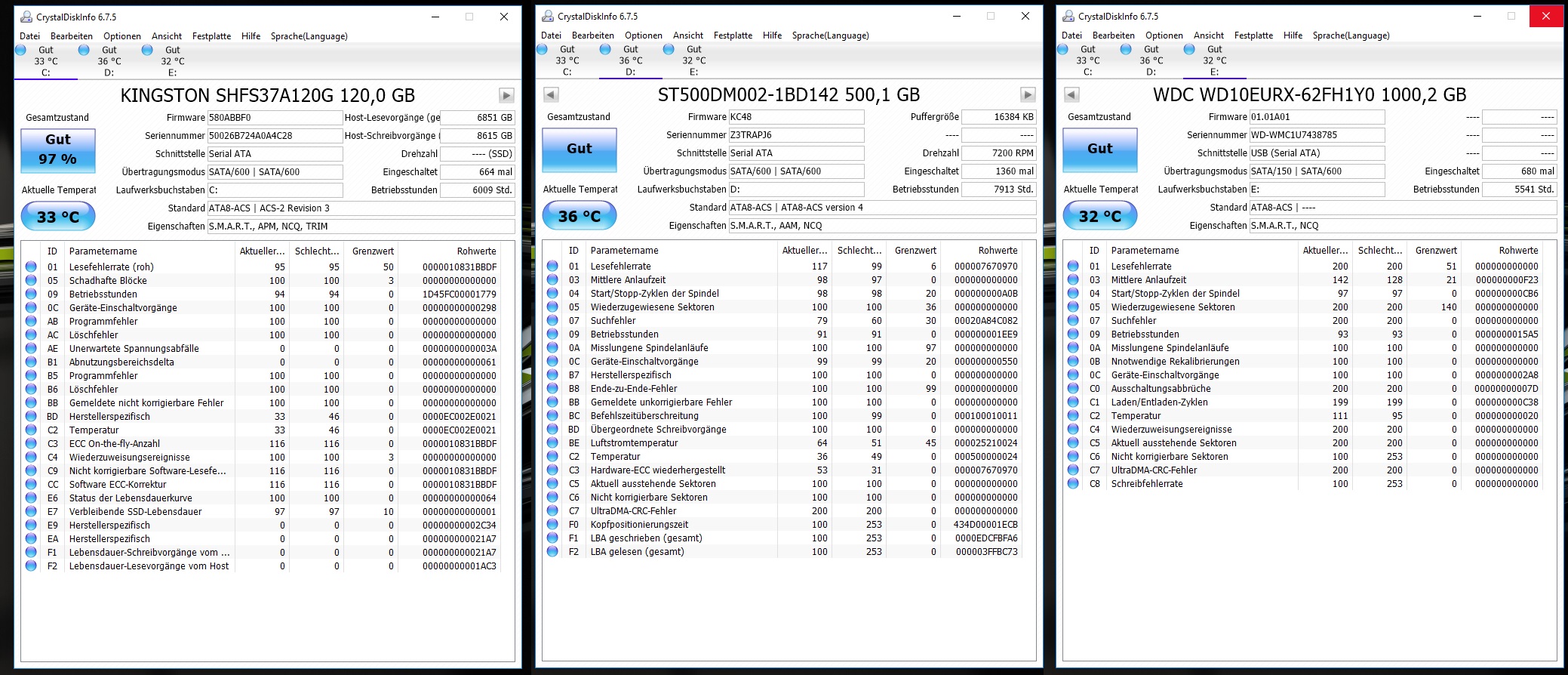Click Wiederzugewiesene Sektoren row in WDC window
The width and height of the screenshot is (1568, 675).
1304,307
